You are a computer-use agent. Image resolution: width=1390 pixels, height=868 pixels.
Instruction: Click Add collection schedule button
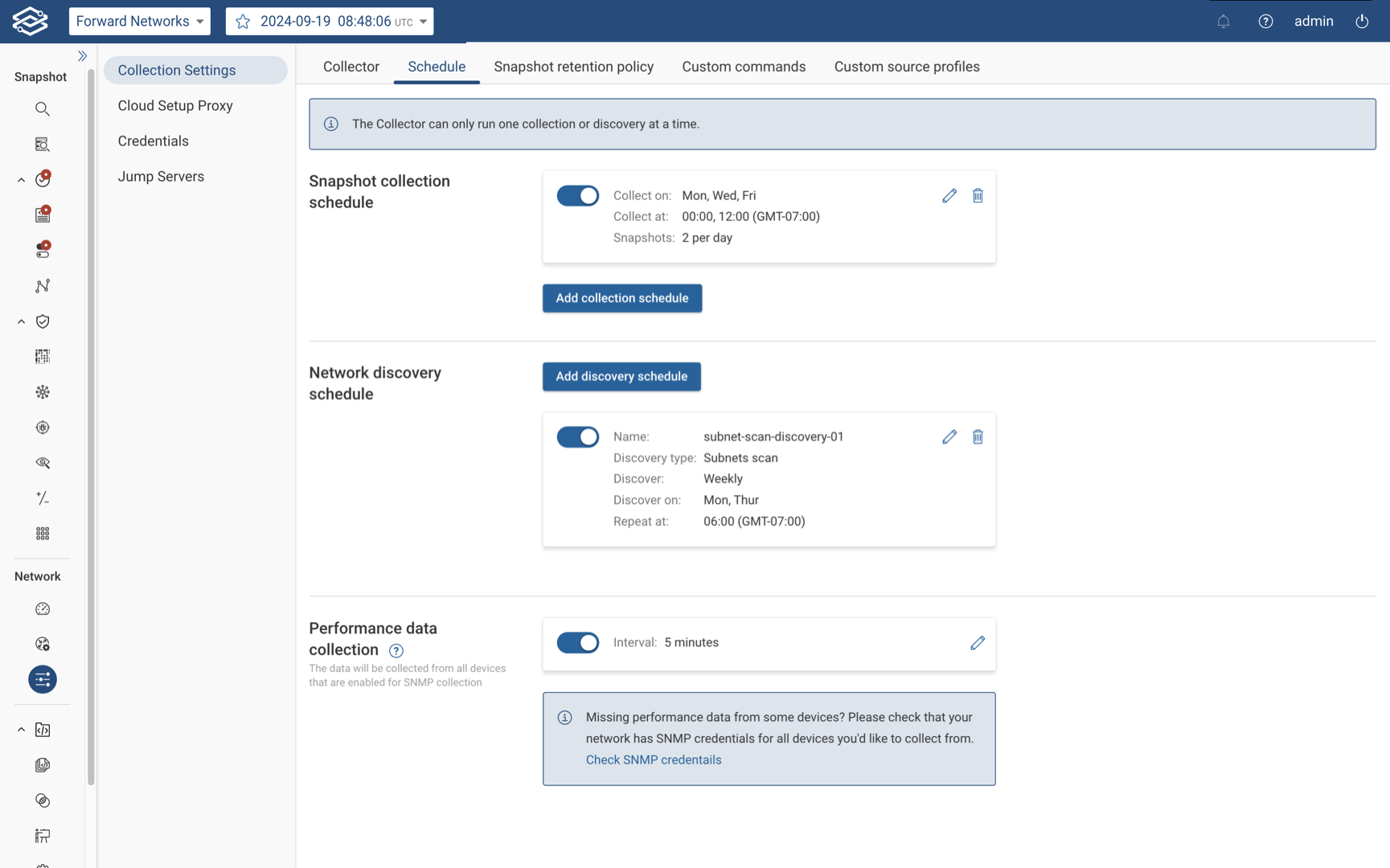(621, 298)
